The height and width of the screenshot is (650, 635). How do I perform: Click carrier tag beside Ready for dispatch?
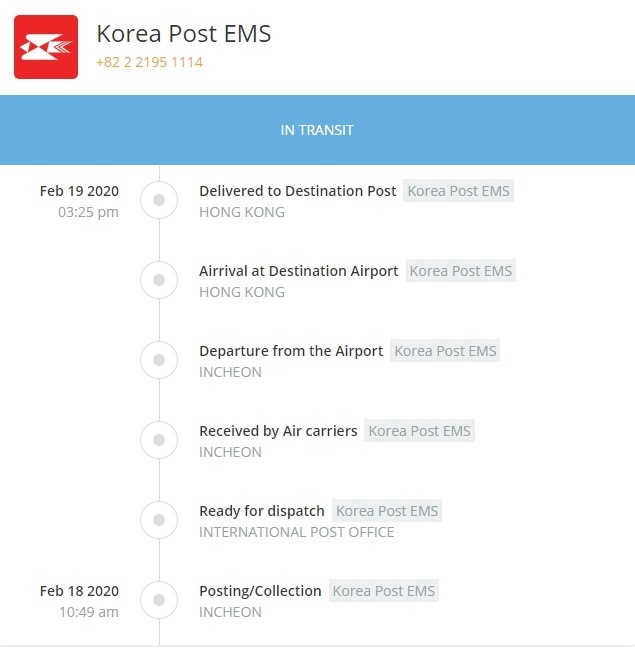click(x=387, y=511)
